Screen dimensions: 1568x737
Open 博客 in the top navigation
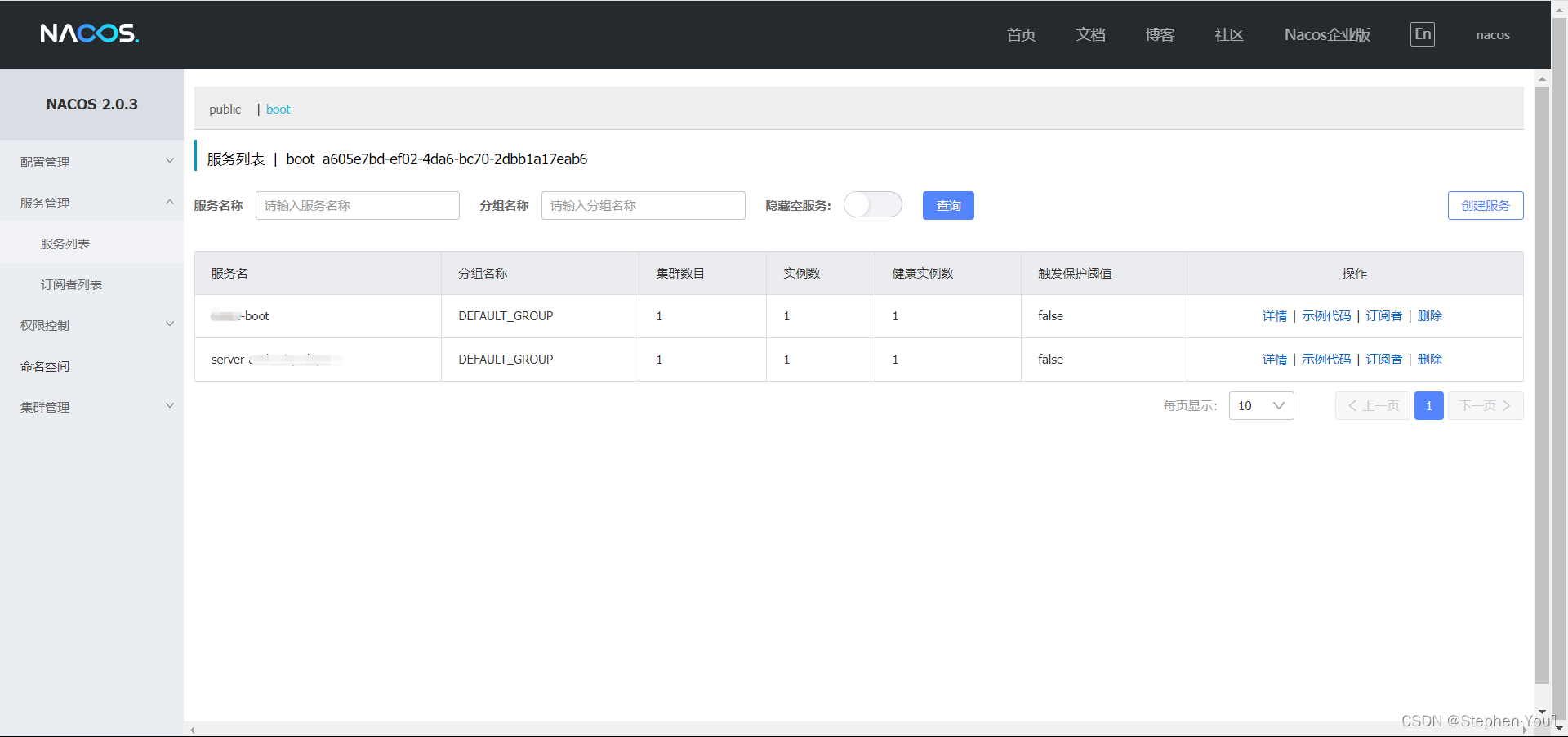click(1160, 34)
